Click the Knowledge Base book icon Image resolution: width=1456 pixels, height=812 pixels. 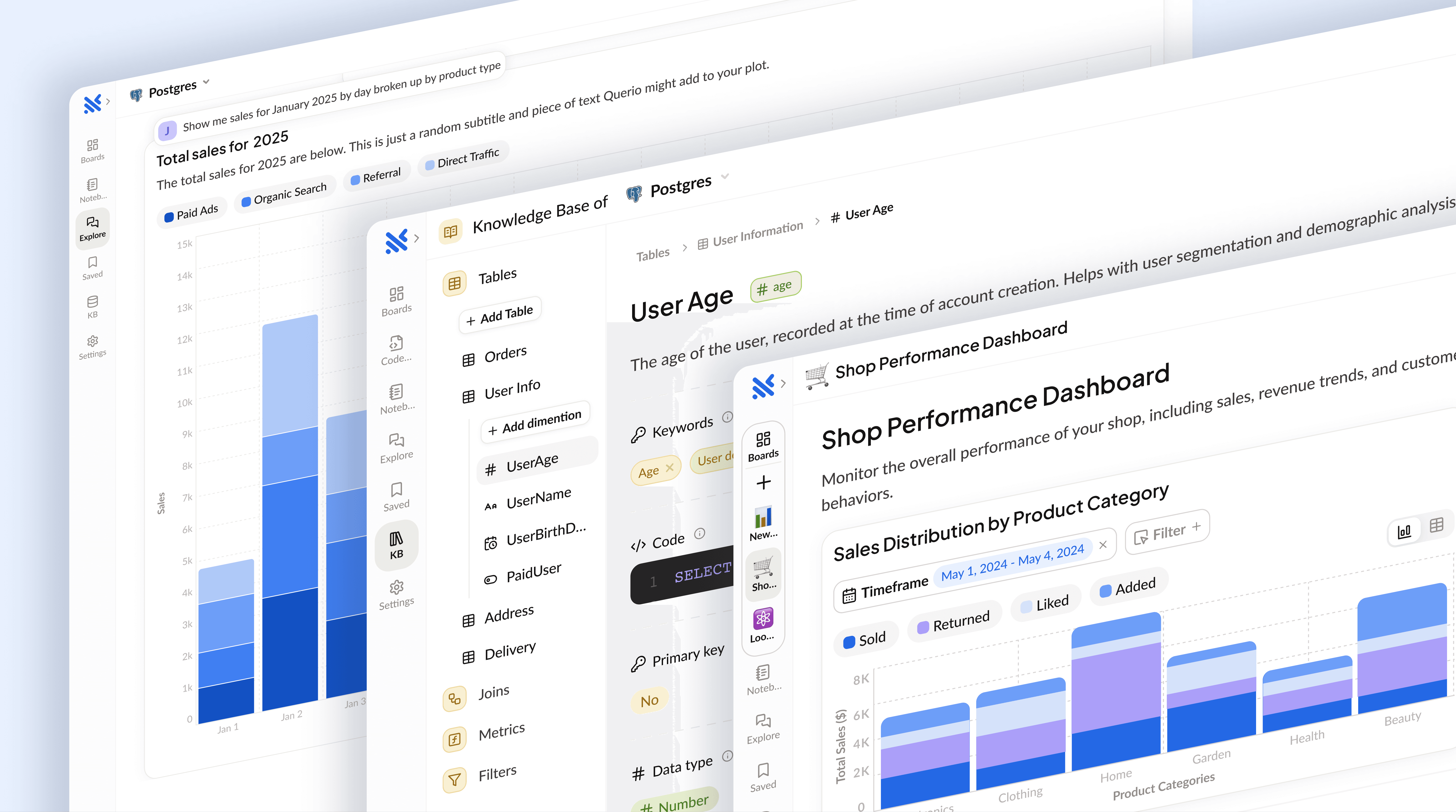[450, 232]
